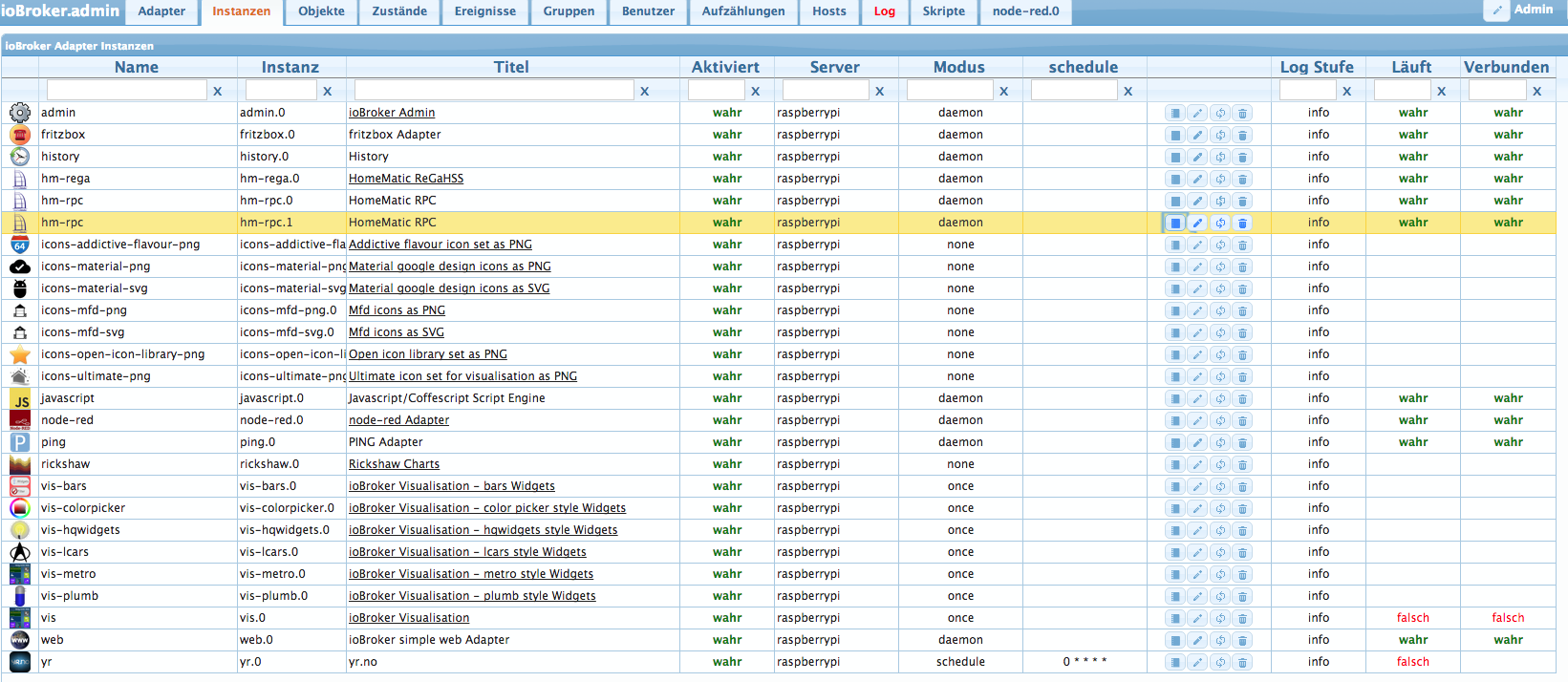Open the config icon for node-red
Screen dimensions: 1568x682
1175,420
